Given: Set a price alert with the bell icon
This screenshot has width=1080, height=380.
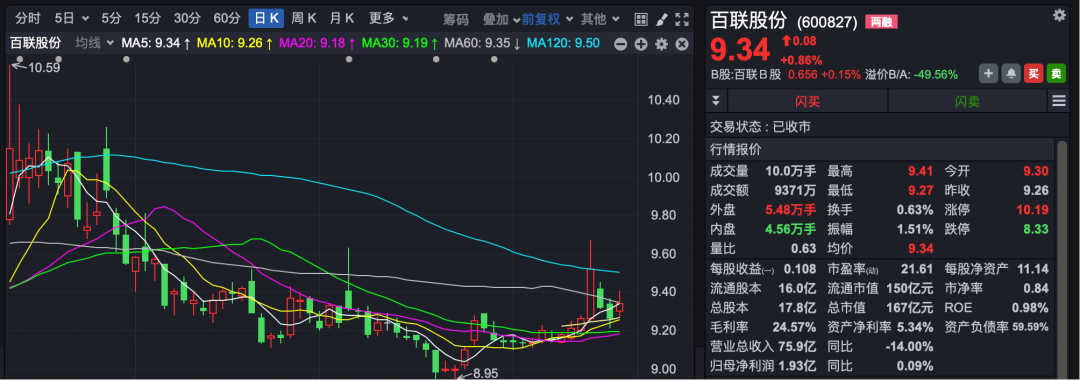Looking at the screenshot, I should coord(1011,74).
